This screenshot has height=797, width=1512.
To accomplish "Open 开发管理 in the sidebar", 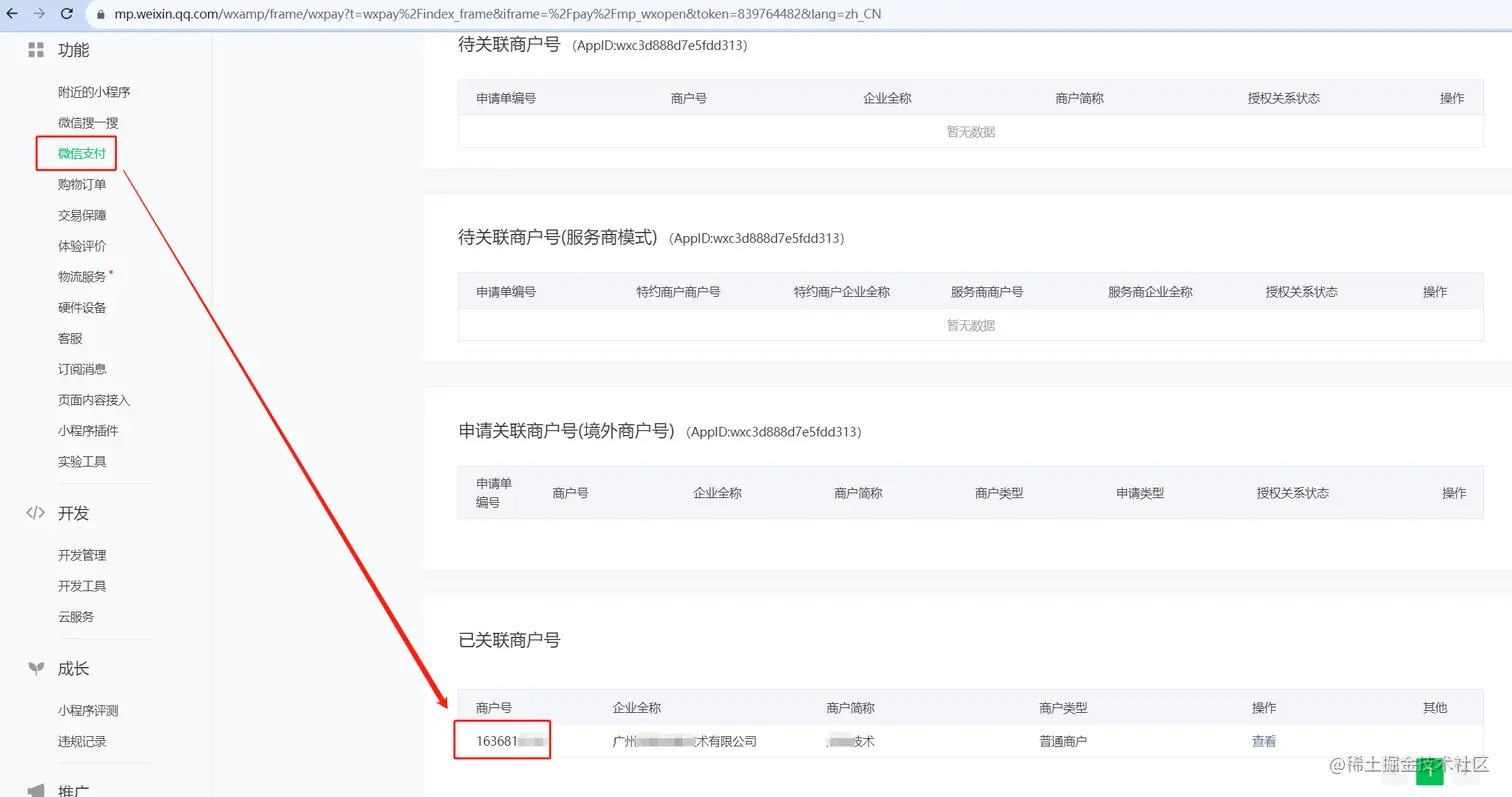I will coord(82,555).
